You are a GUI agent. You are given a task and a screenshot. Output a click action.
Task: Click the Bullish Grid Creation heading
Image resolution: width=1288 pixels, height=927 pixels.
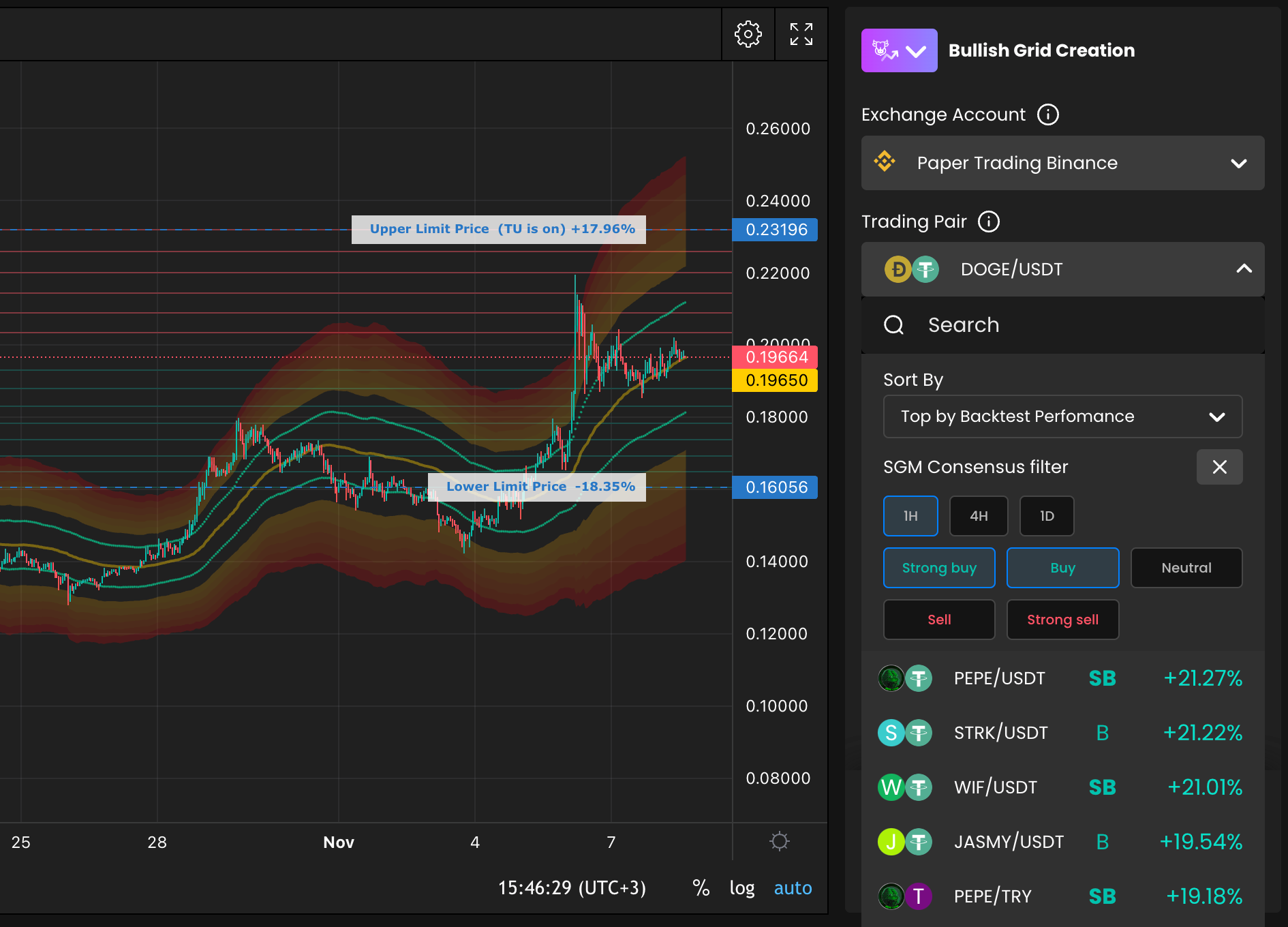pyautogui.click(x=1042, y=50)
